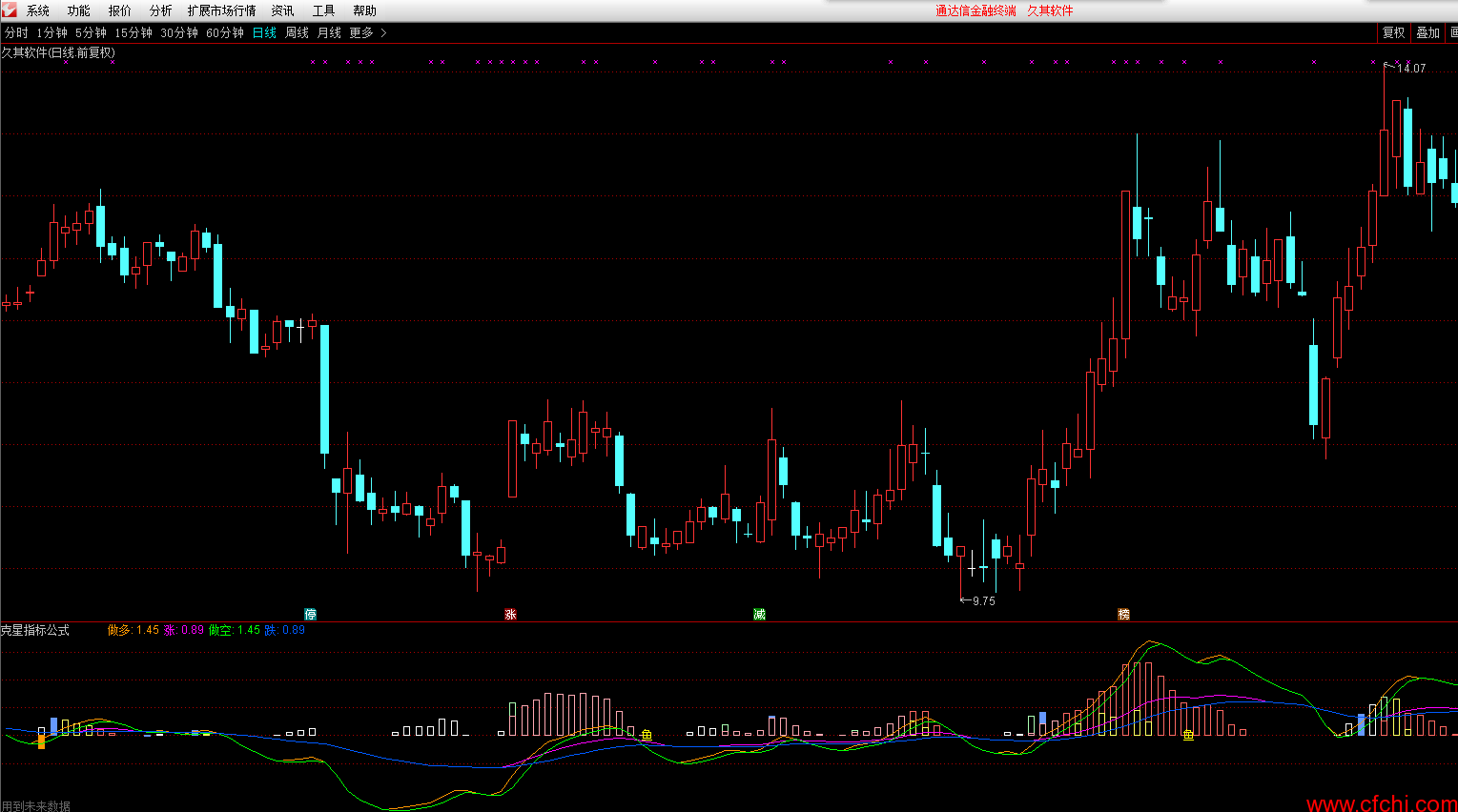Click the teal 停 marker icon
The image size is (1458, 812).
point(310,614)
